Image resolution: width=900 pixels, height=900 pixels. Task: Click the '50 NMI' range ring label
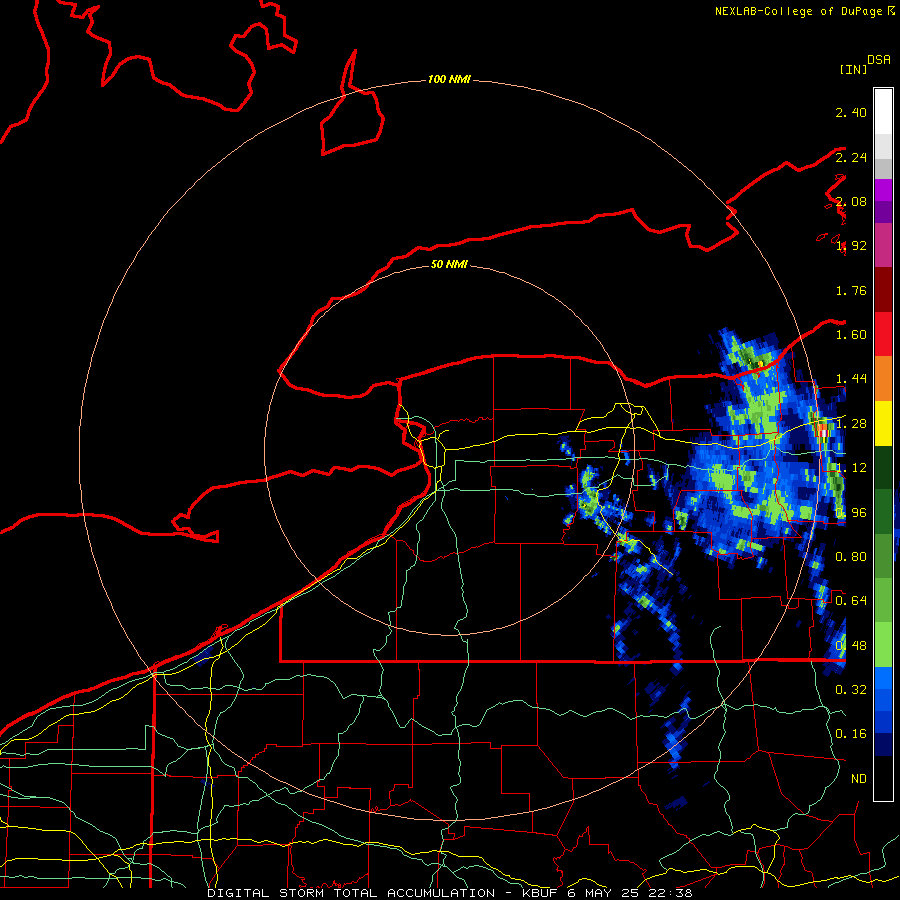(x=449, y=264)
